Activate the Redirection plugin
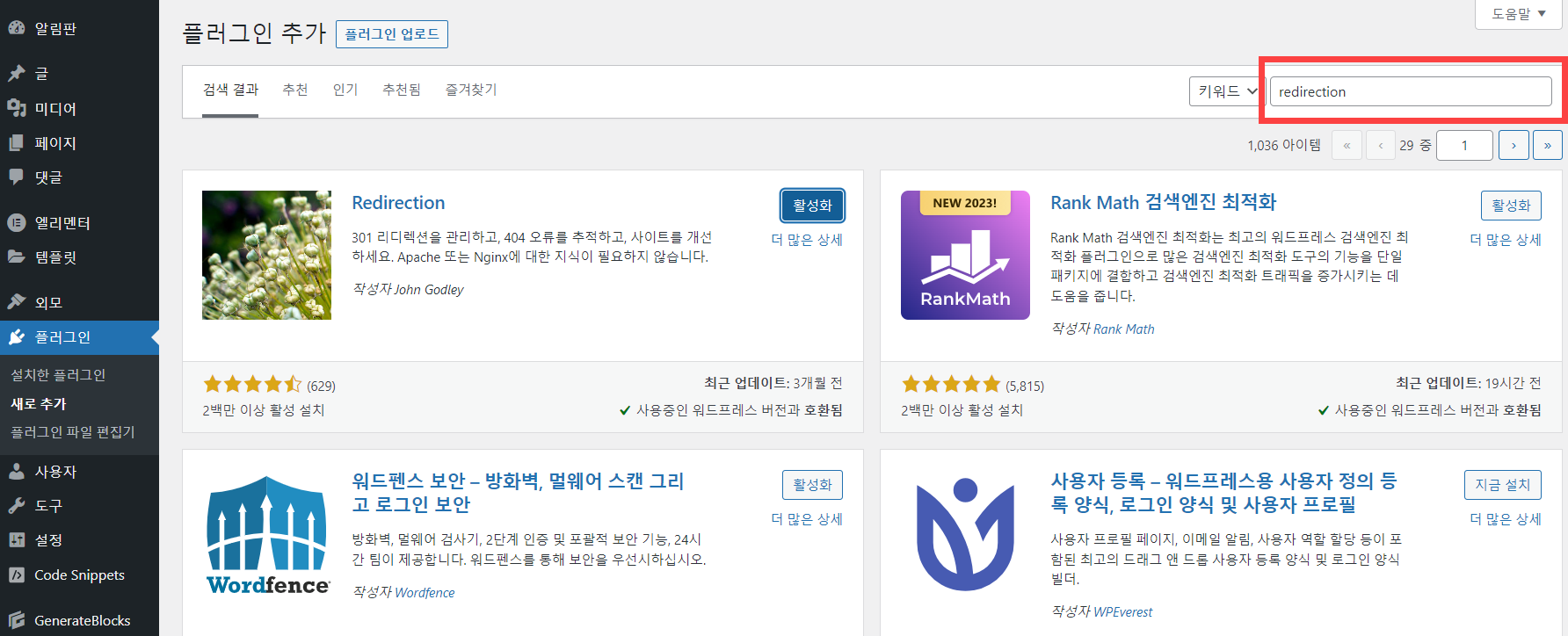 (x=812, y=206)
